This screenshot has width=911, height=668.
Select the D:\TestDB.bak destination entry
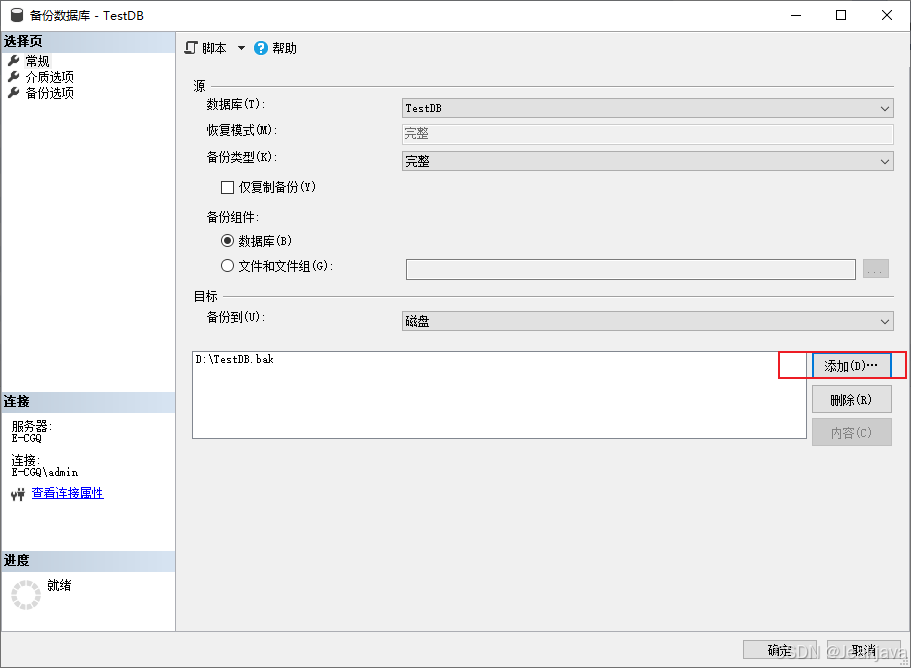click(x=234, y=360)
